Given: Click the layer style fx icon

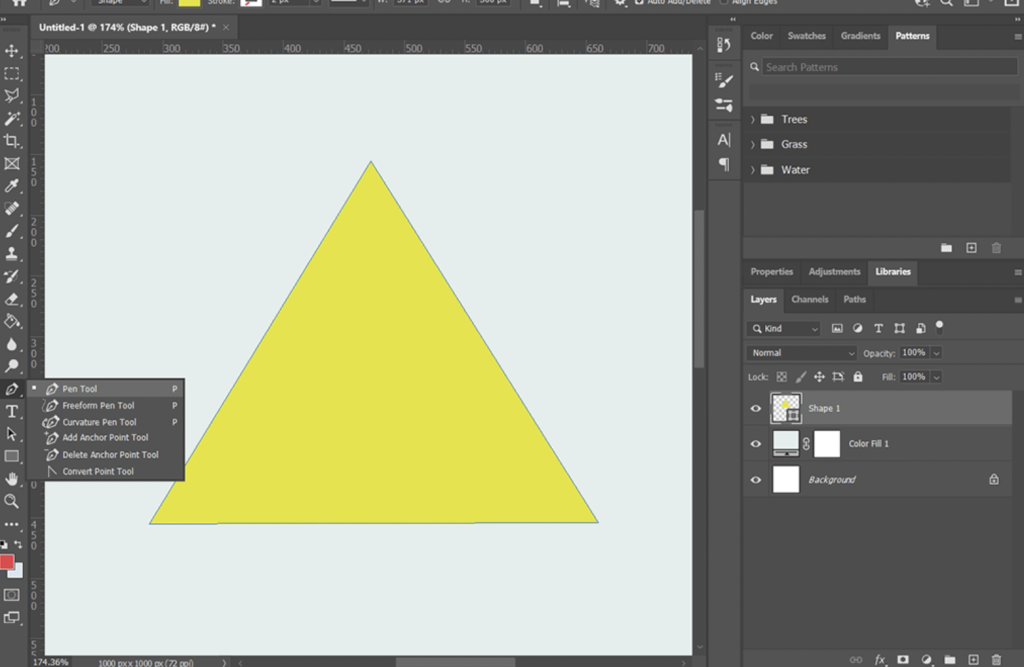Looking at the screenshot, I should point(880,660).
